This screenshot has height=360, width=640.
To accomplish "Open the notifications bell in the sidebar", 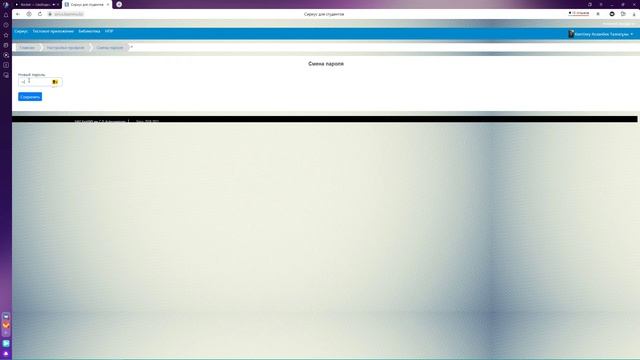I will click(6, 15).
